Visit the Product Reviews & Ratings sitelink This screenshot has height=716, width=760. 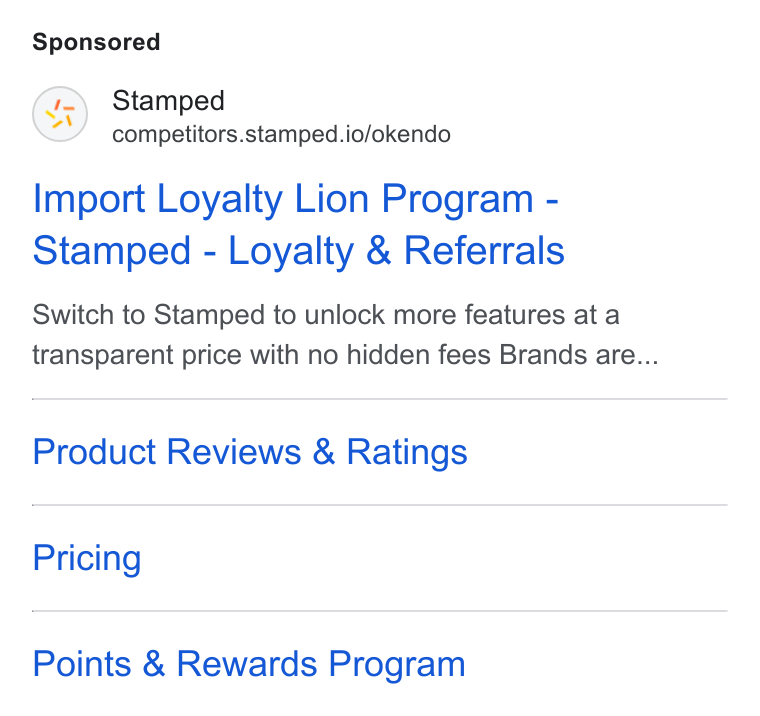250,452
